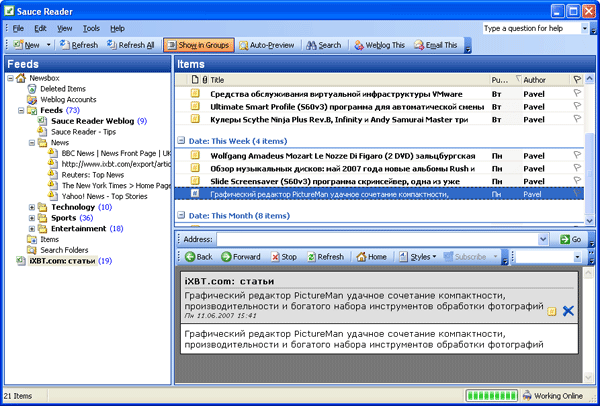The height and width of the screenshot is (406, 600).
Task: Open the Tools menu
Action: pos(91,28)
